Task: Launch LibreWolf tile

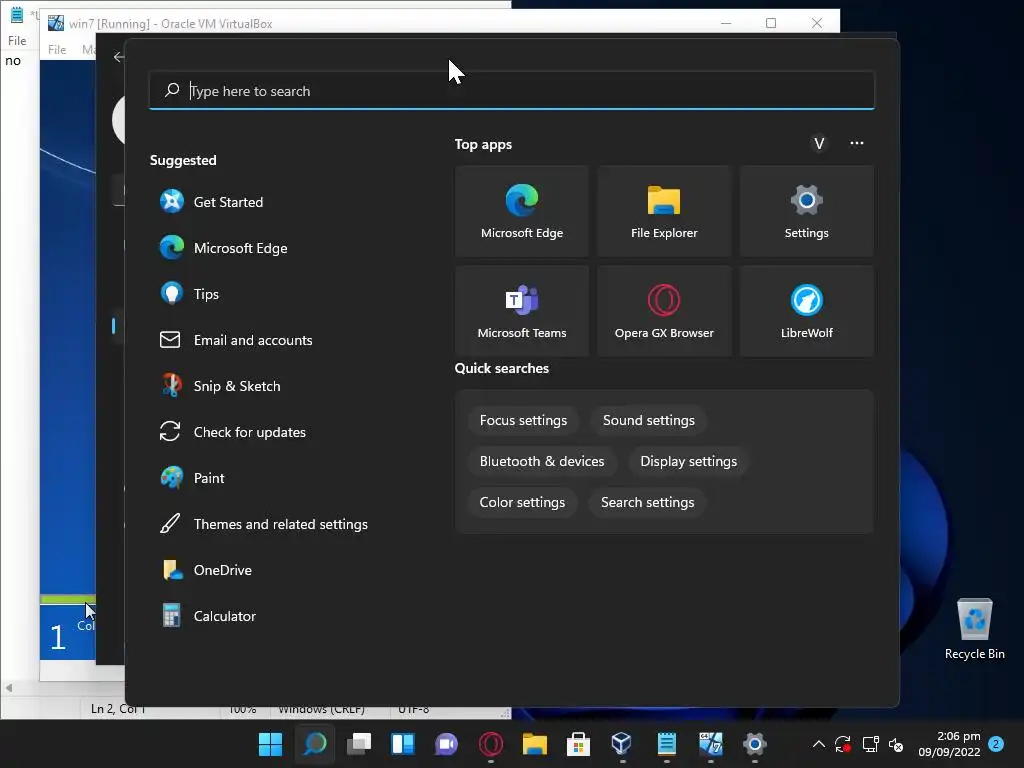Action: click(x=807, y=311)
